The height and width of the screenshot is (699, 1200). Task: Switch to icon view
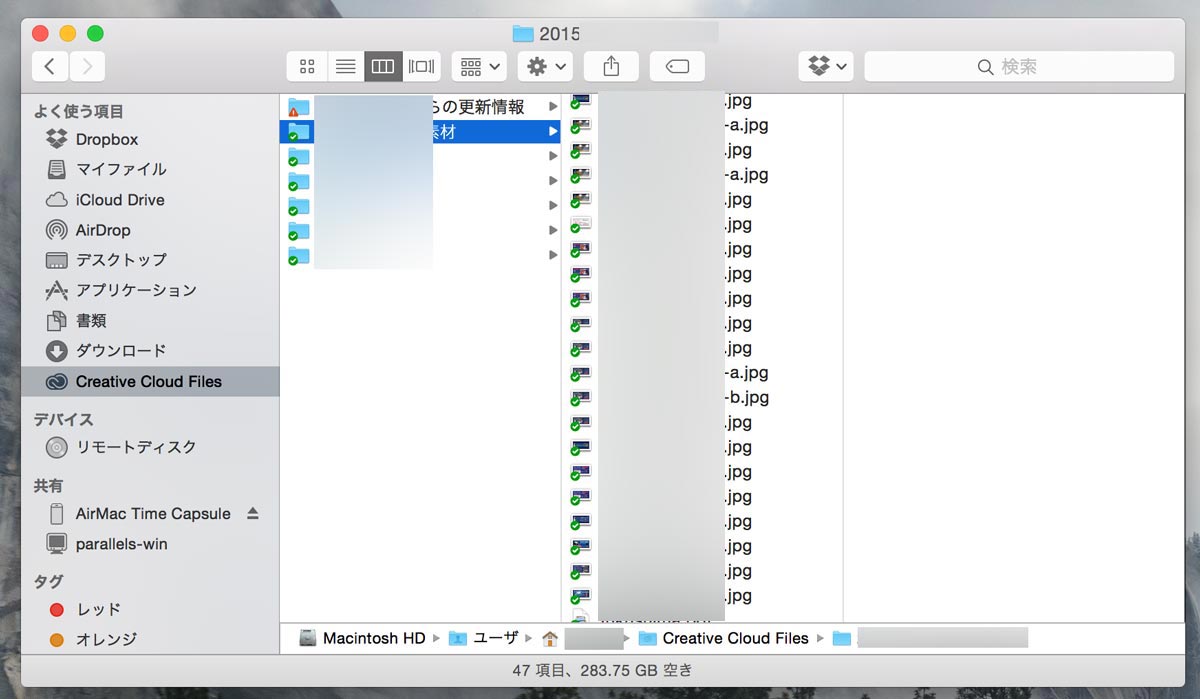307,67
